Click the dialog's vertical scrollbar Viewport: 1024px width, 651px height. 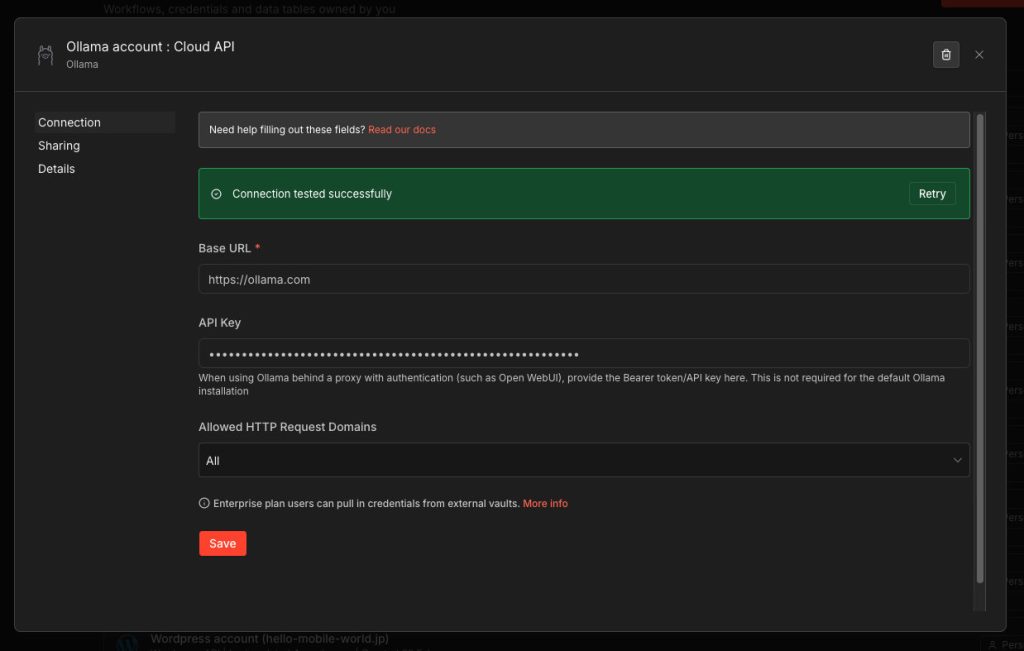point(980,350)
